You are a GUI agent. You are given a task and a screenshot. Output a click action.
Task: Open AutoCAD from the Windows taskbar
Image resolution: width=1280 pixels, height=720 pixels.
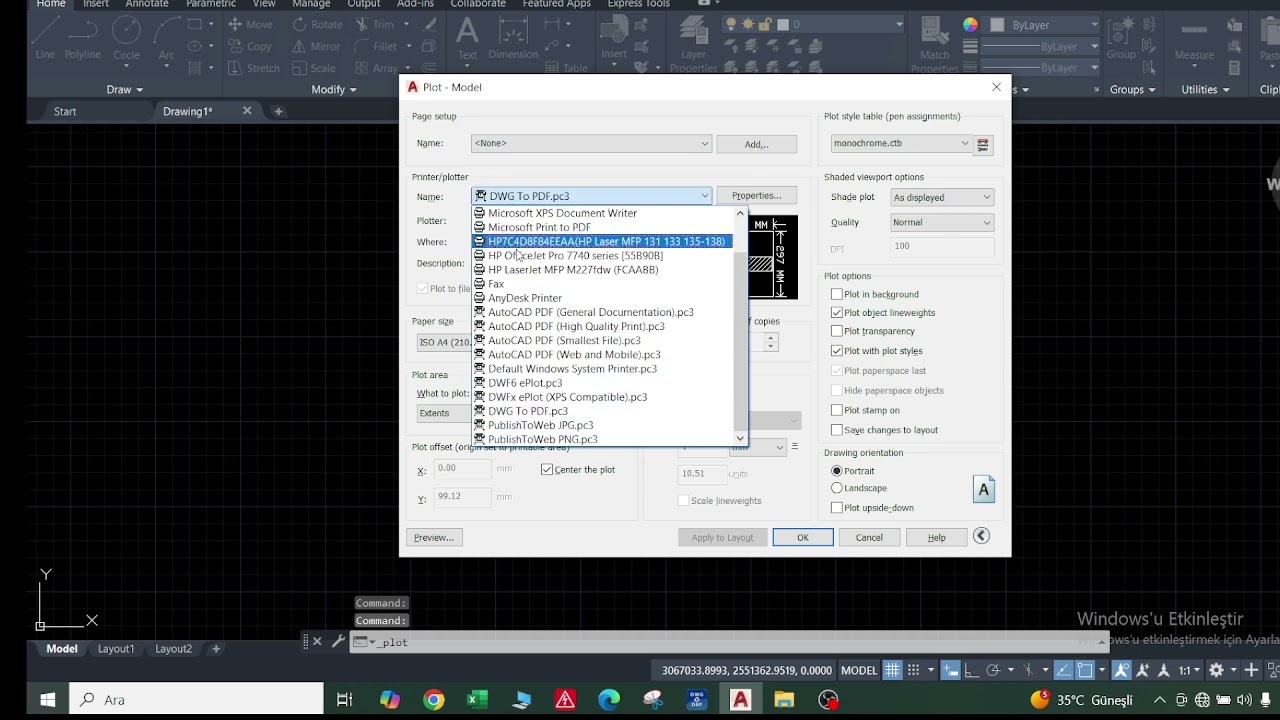[x=740, y=700]
